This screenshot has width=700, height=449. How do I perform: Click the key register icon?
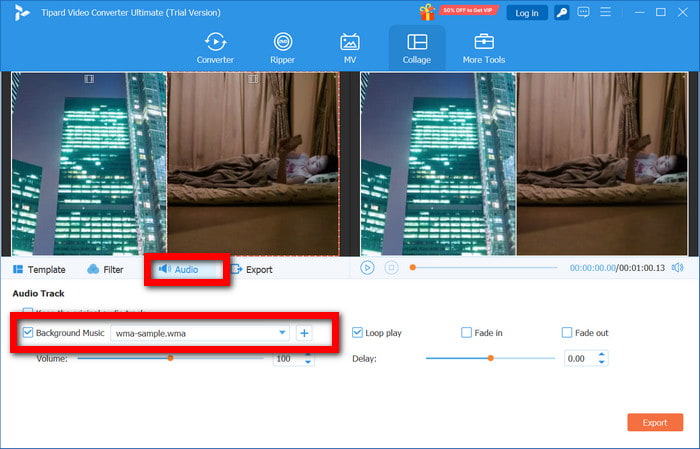click(x=562, y=13)
